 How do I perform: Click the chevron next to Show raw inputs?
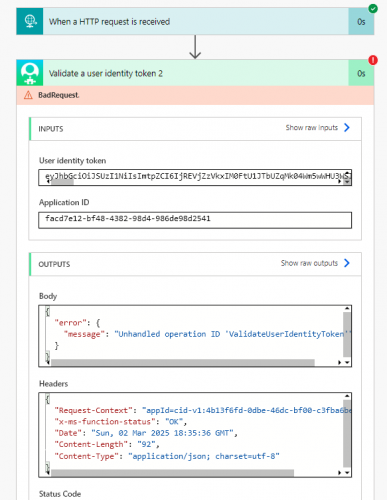coord(347,128)
